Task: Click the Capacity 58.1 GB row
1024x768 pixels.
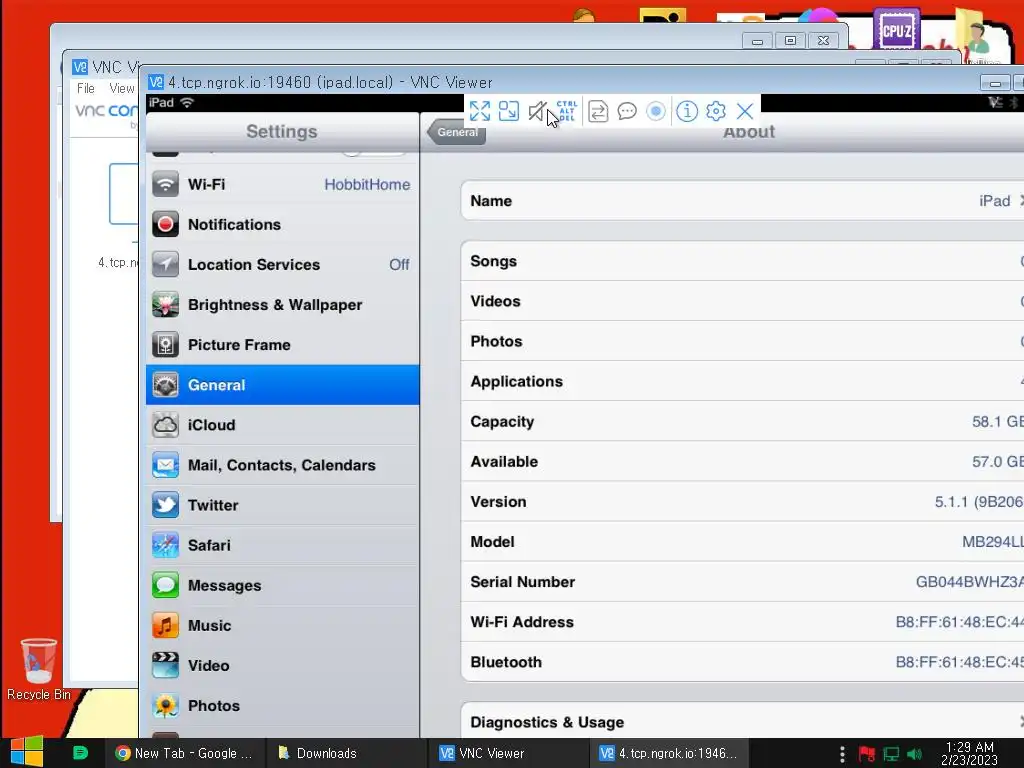Action: (x=743, y=421)
